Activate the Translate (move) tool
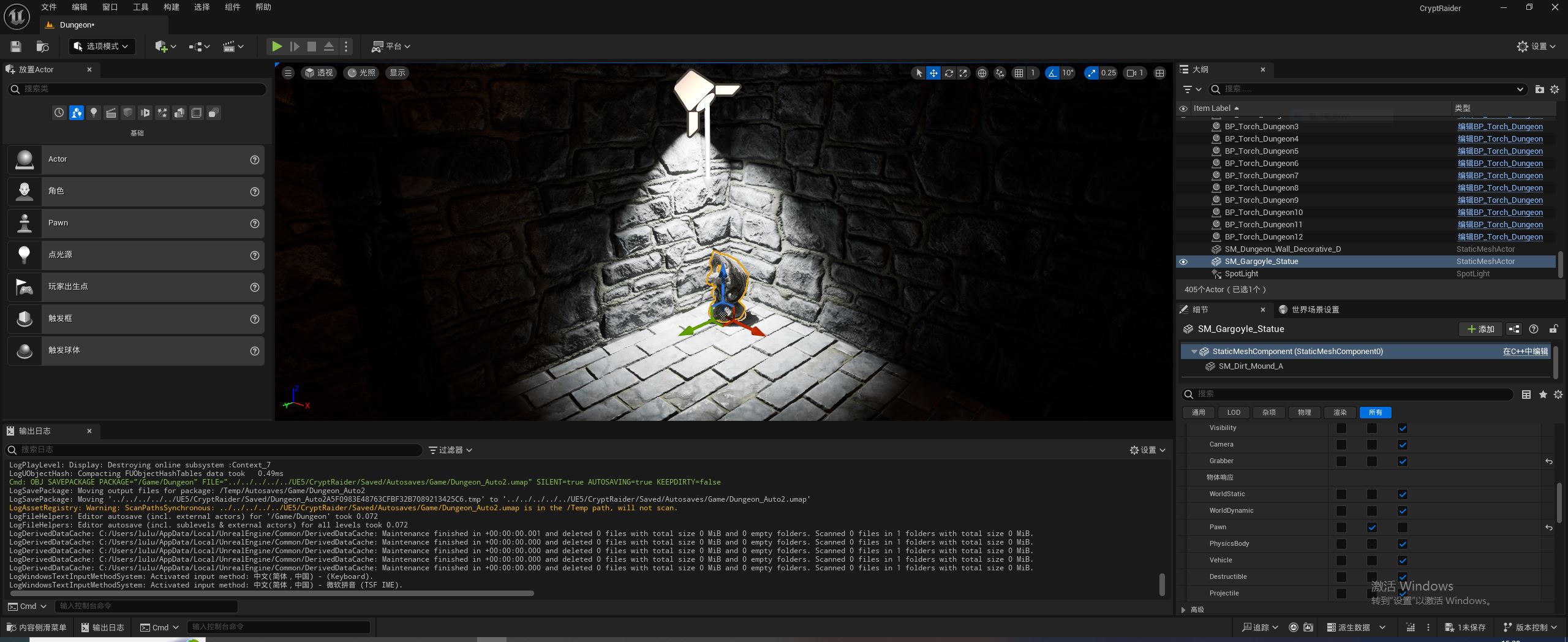 pyautogui.click(x=933, y=73)
